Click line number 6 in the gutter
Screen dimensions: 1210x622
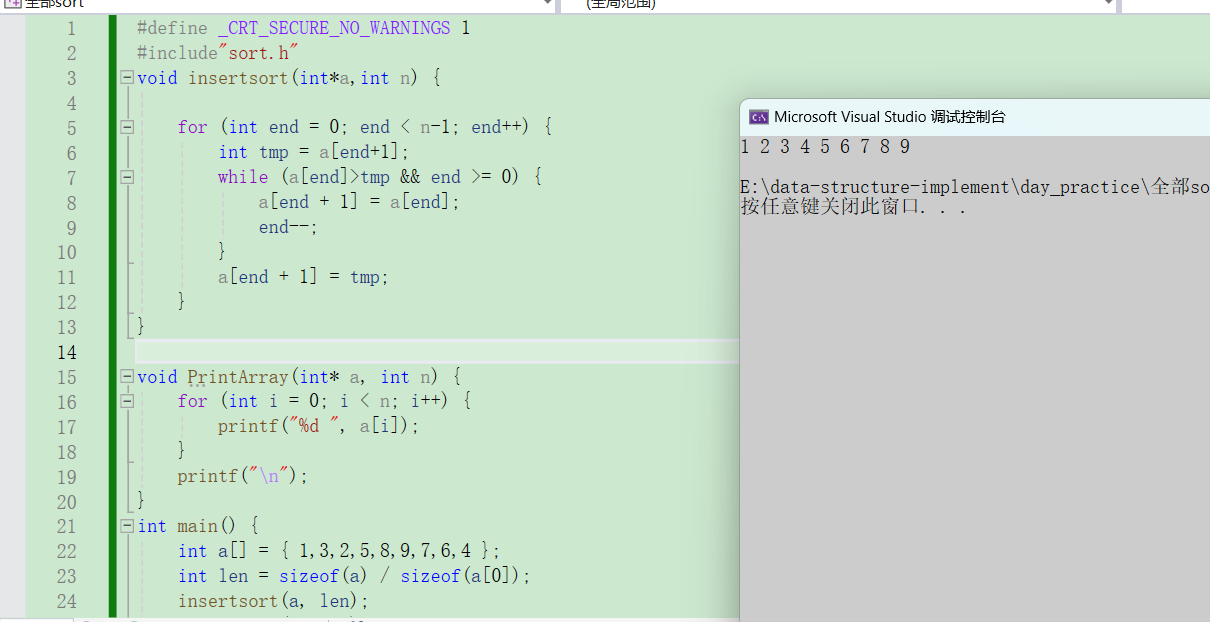pyautogui.click(x=71, y=153)
